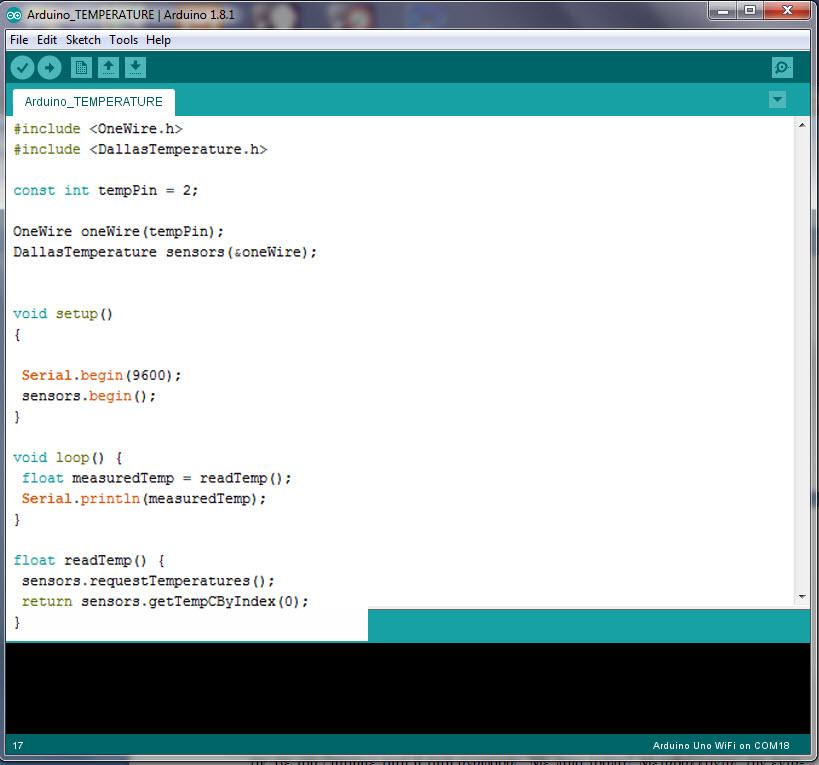This screenshot has height=765, width=819.
Task: Click the line 'DallasTemperature sensors(&oneWire);'
Action: pyautogui.click(x=165, y=252)
